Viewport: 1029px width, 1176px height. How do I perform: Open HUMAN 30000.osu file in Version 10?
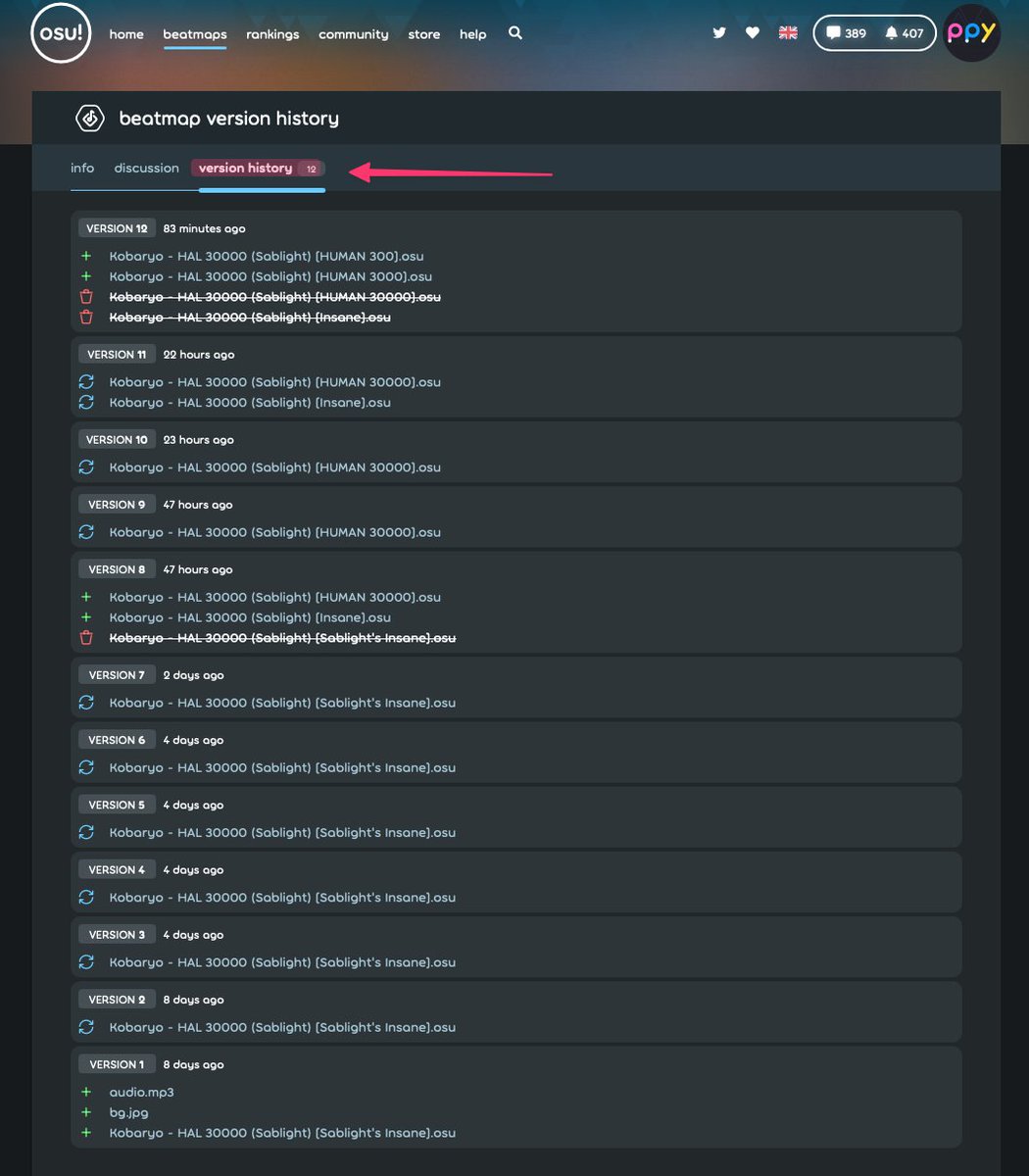[x=275, y=467]
